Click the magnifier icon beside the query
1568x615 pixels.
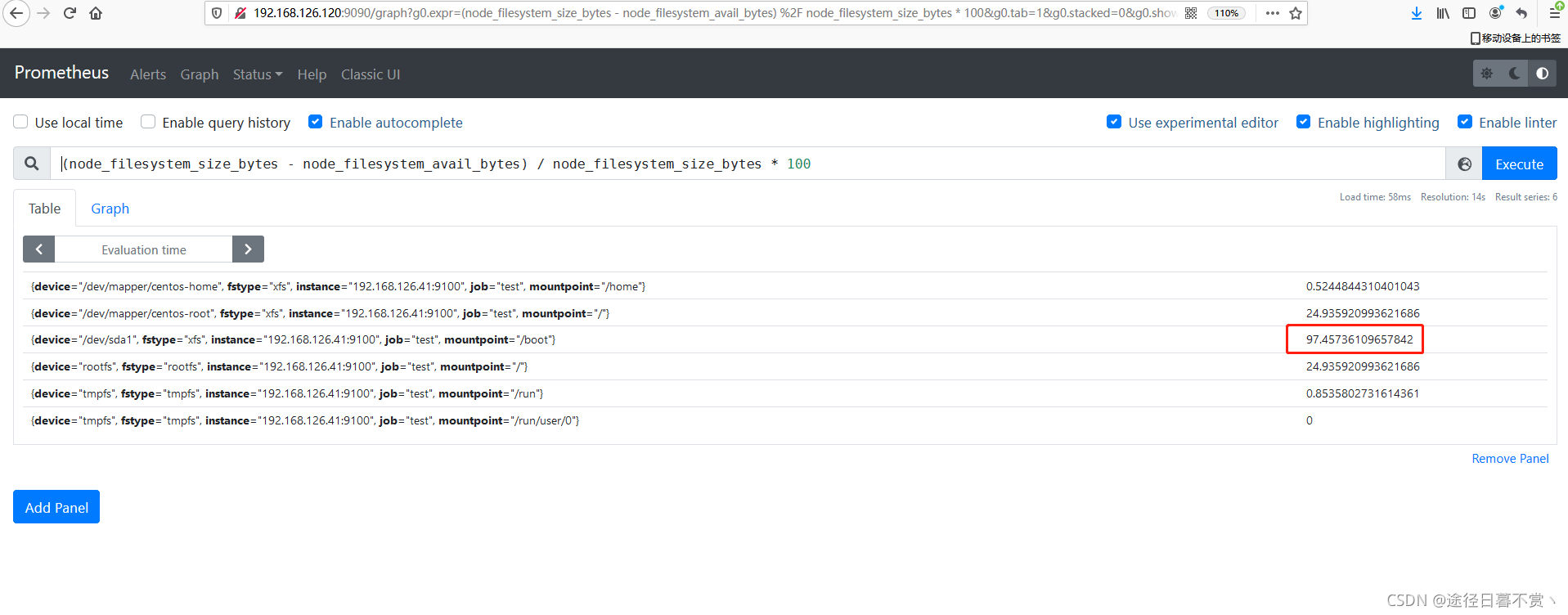(x=32, y=164)
